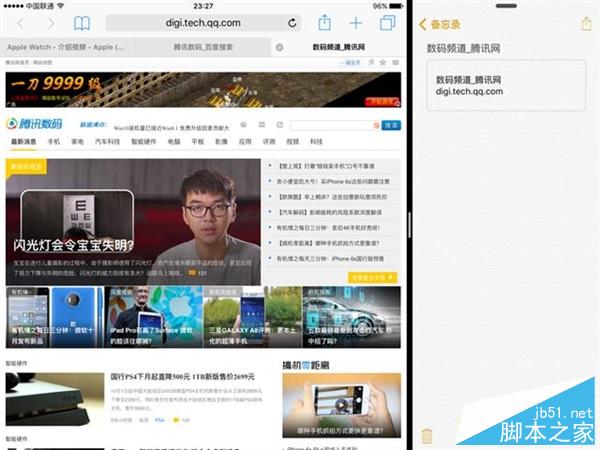Open the 影像 nav category
Image resolution: width=600 pixels, height=450 pixels.
221,142
